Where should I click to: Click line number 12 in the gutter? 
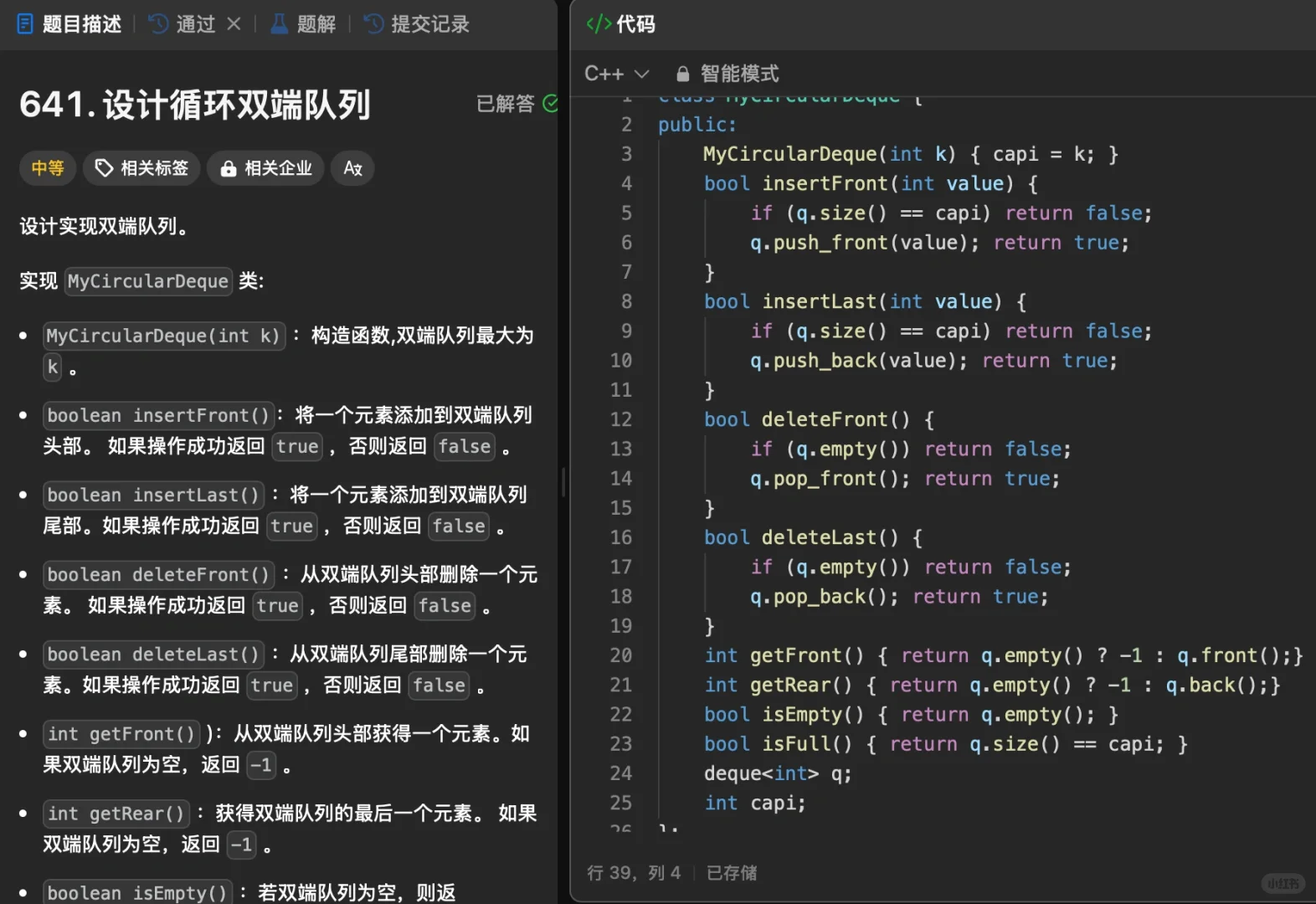[621, 419]
